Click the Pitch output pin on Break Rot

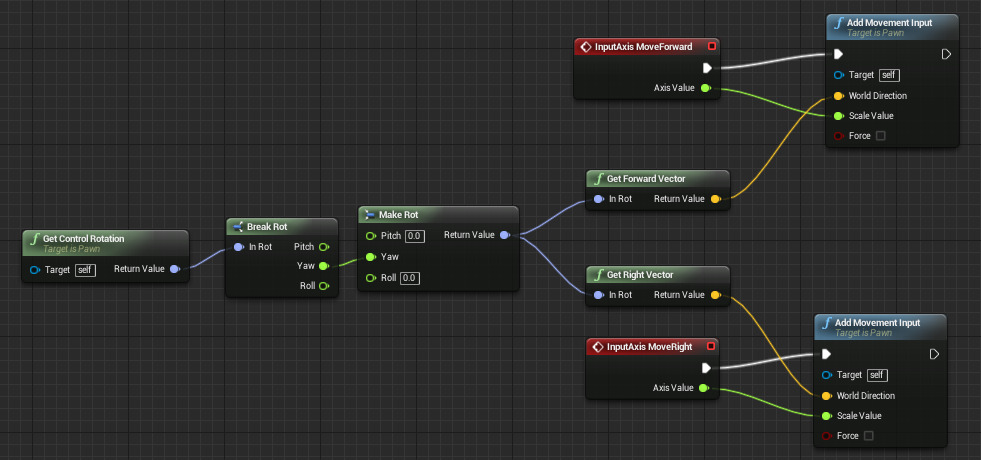pos(323,246)
